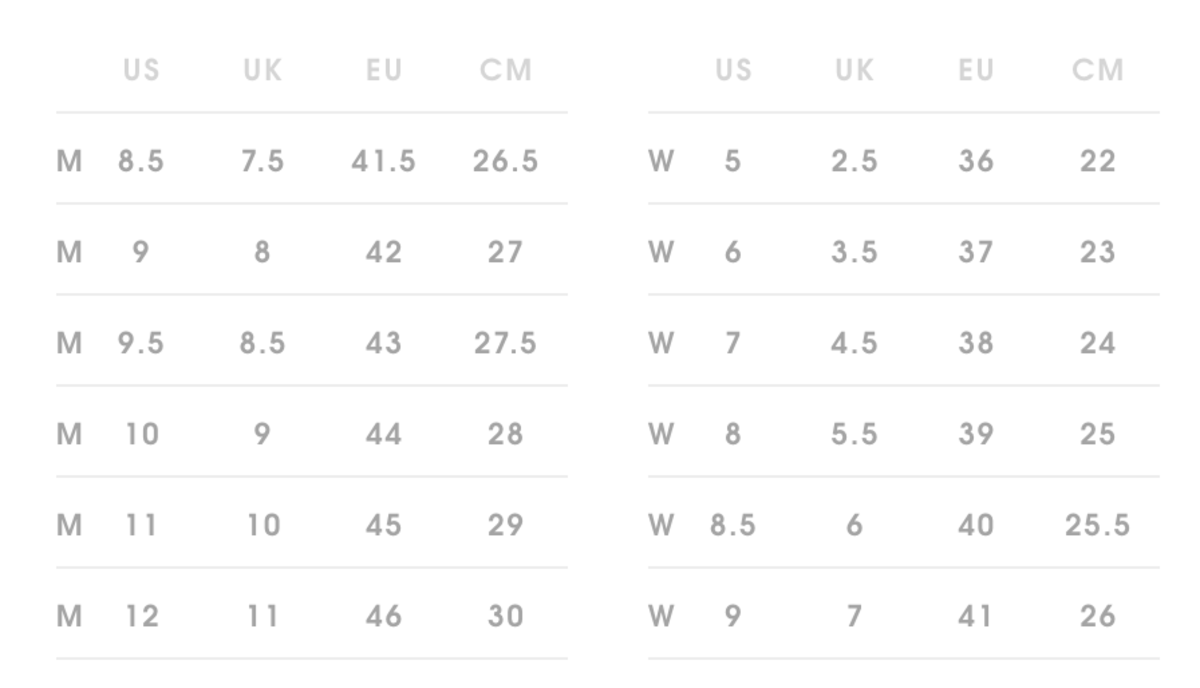Viewport: 1200px width, 688px height.
Task: Click UK 7 in women's EU 41 row
Action: [x=854, y=616]
